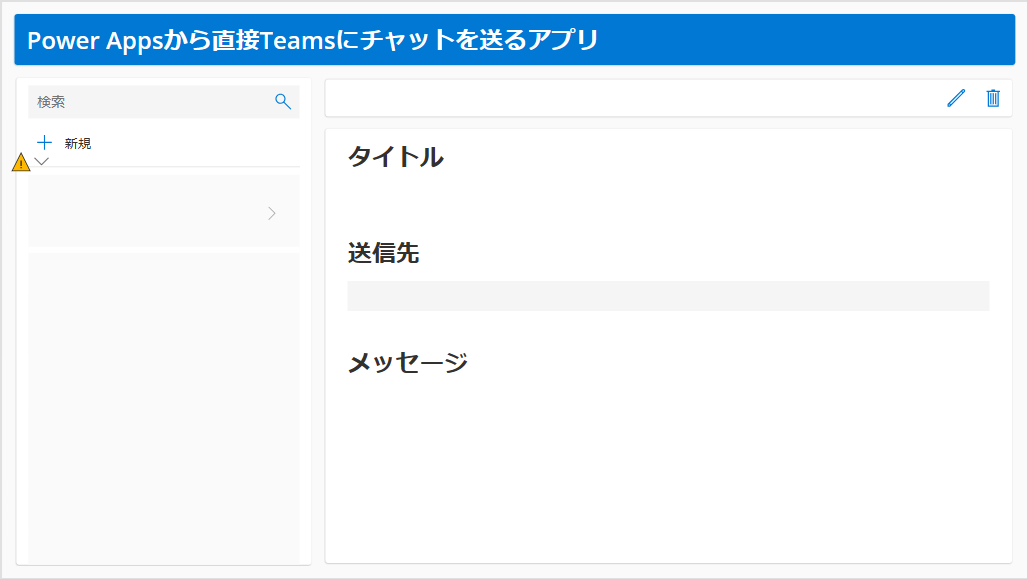Click the pencil edit icon

(956, 98)
